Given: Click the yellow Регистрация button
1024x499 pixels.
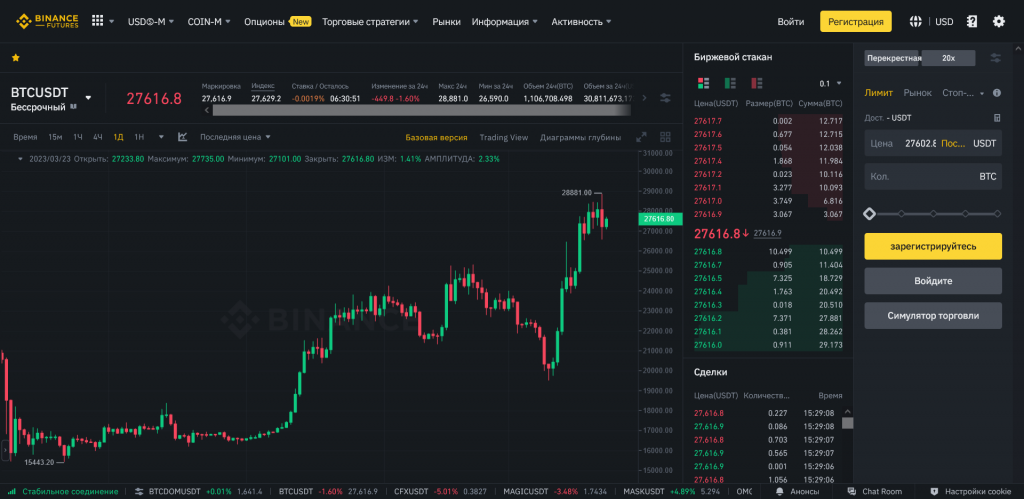Looking at the screenshot, I should (x=856, y=22).
